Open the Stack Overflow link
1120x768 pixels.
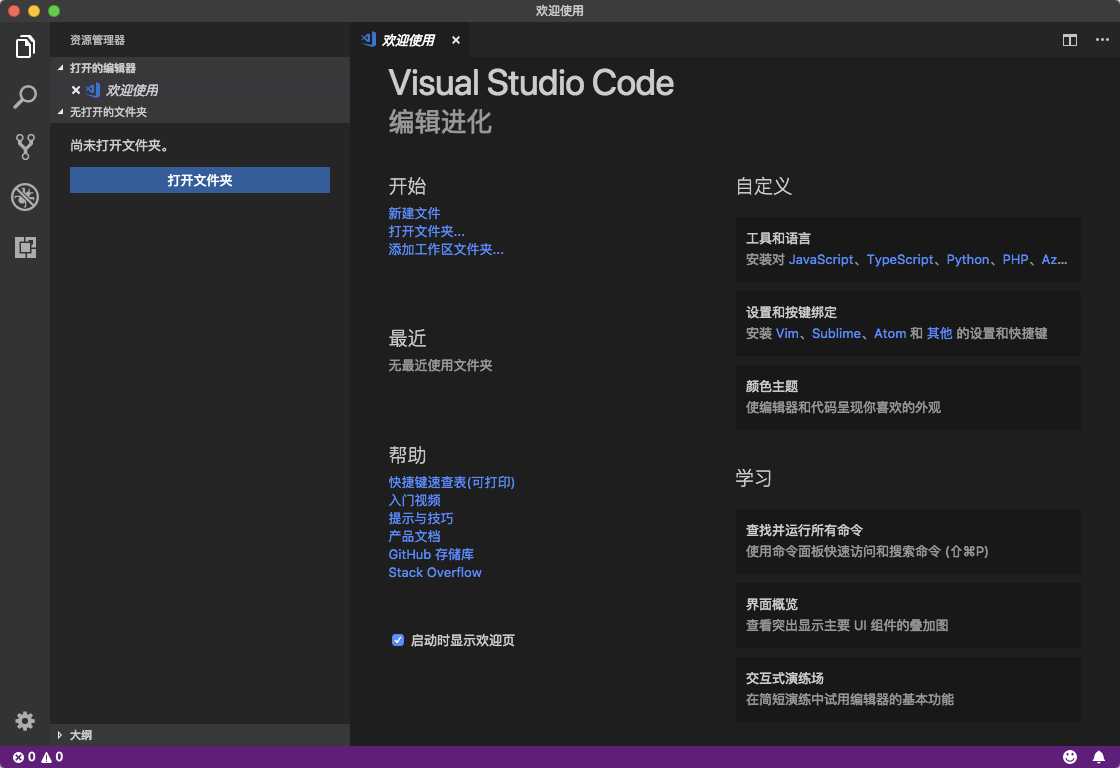[434, 572]
